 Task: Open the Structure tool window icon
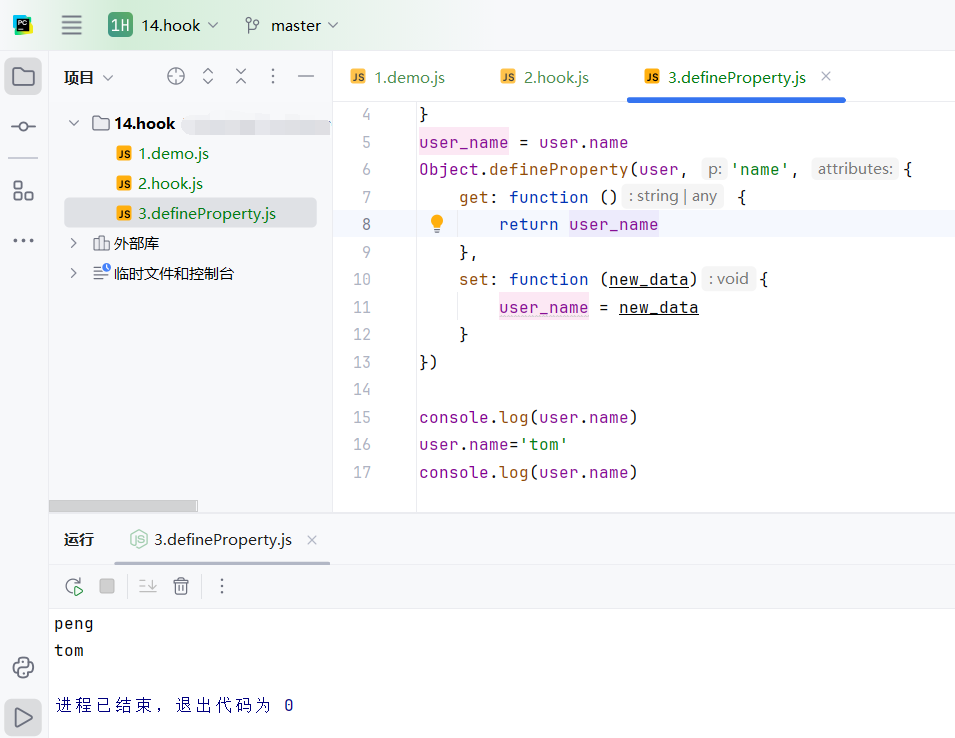click(23, 191)
